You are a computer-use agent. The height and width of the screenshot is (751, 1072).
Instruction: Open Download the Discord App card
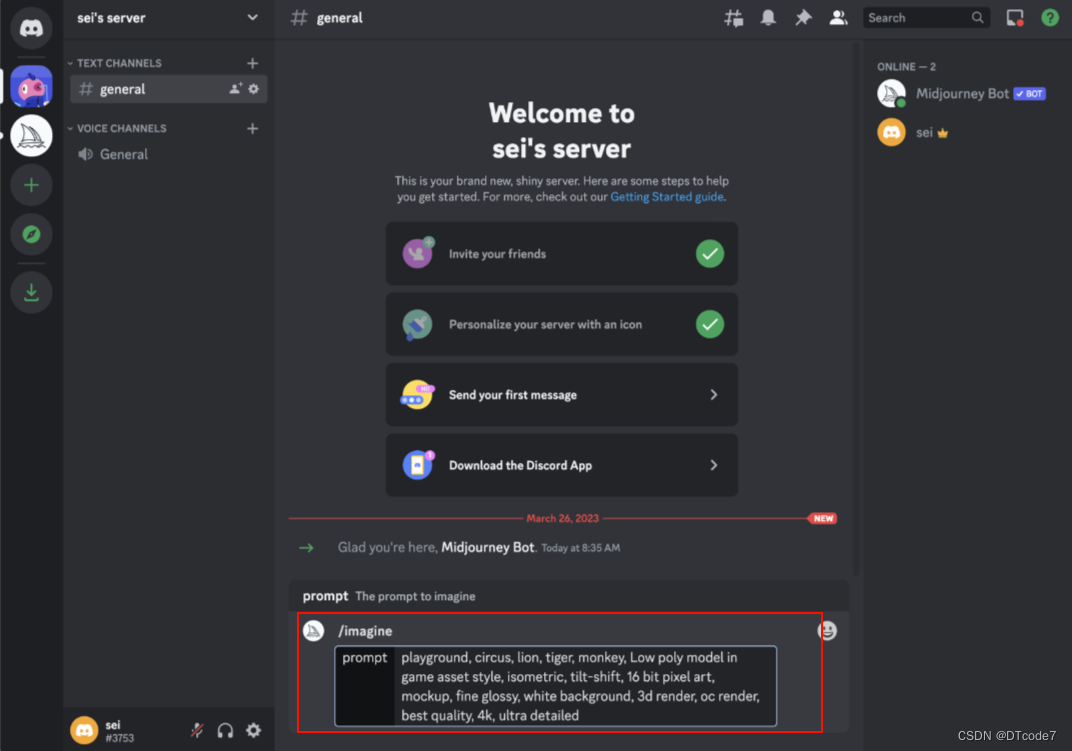point(561,465)
